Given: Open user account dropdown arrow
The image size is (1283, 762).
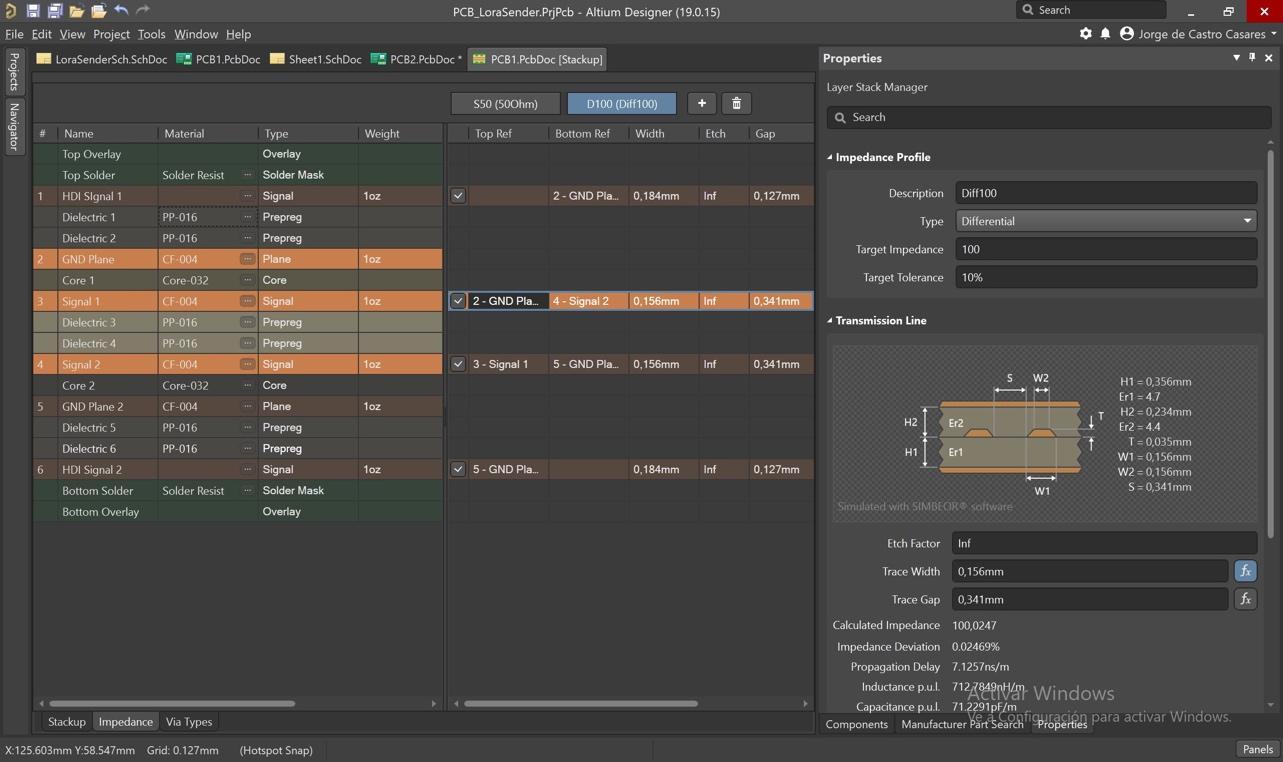Looking at the screenshot, I should click(1273, 34).
